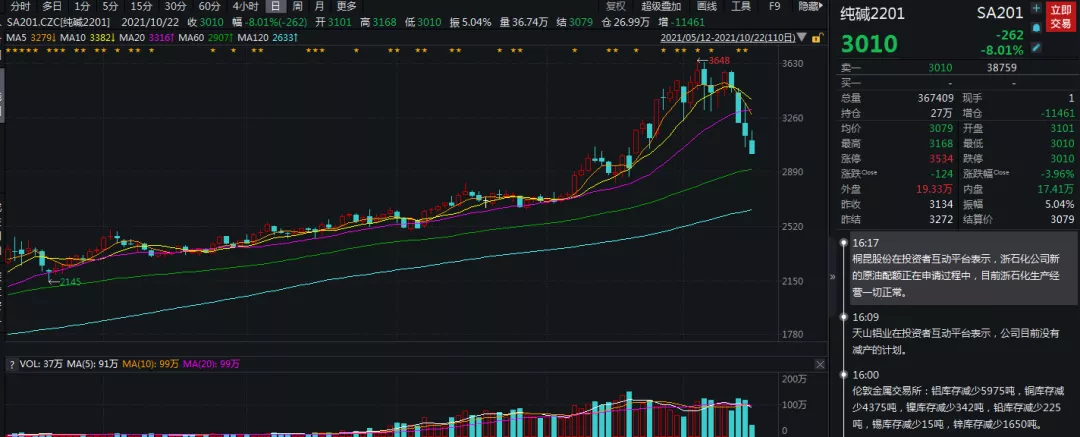Viewport: 1080px width, 437px height.
Task: Open the pencil edit note icon
Action: point(1036,47)
